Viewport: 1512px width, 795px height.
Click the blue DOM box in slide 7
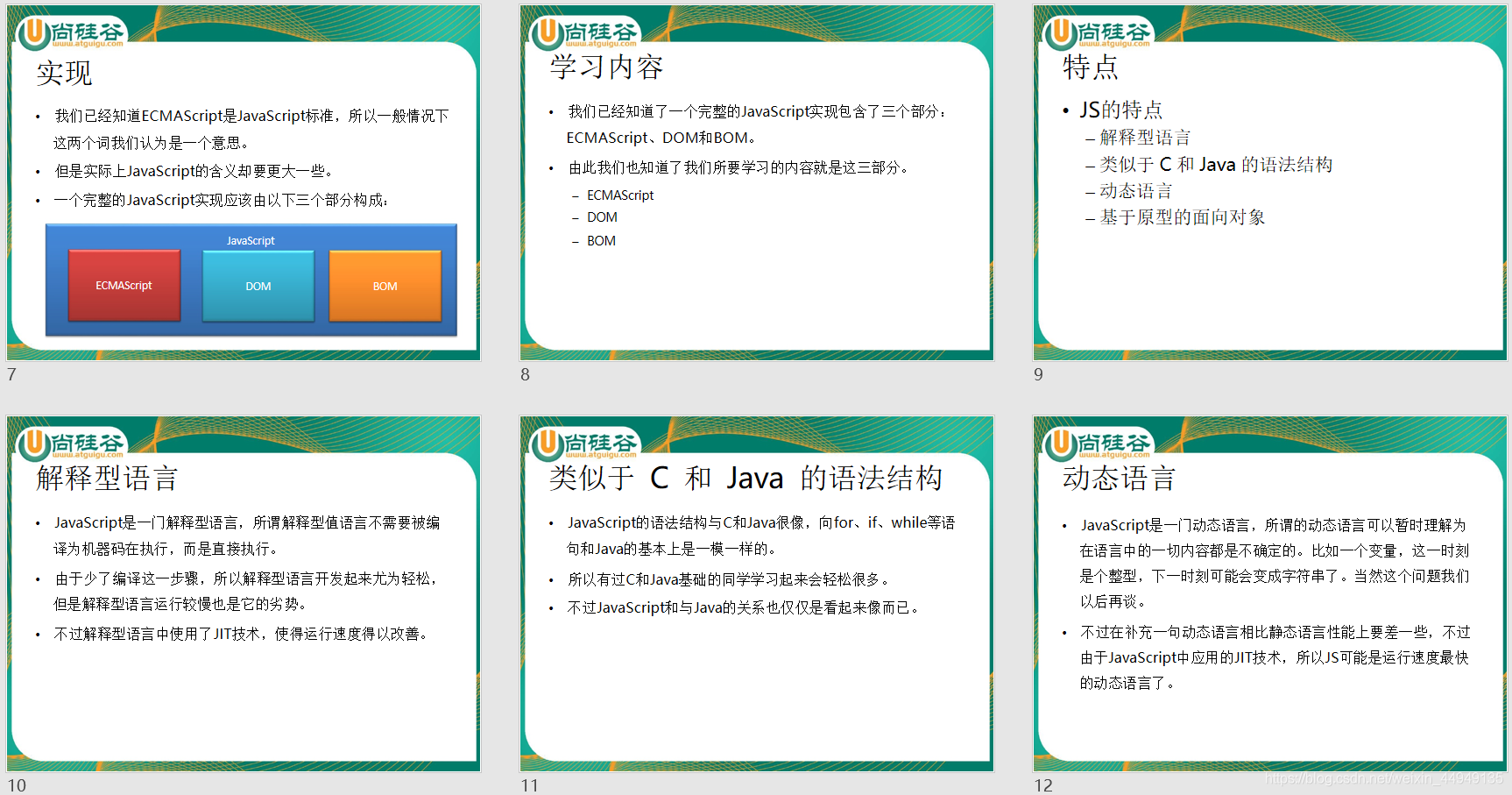pos(258,286)
